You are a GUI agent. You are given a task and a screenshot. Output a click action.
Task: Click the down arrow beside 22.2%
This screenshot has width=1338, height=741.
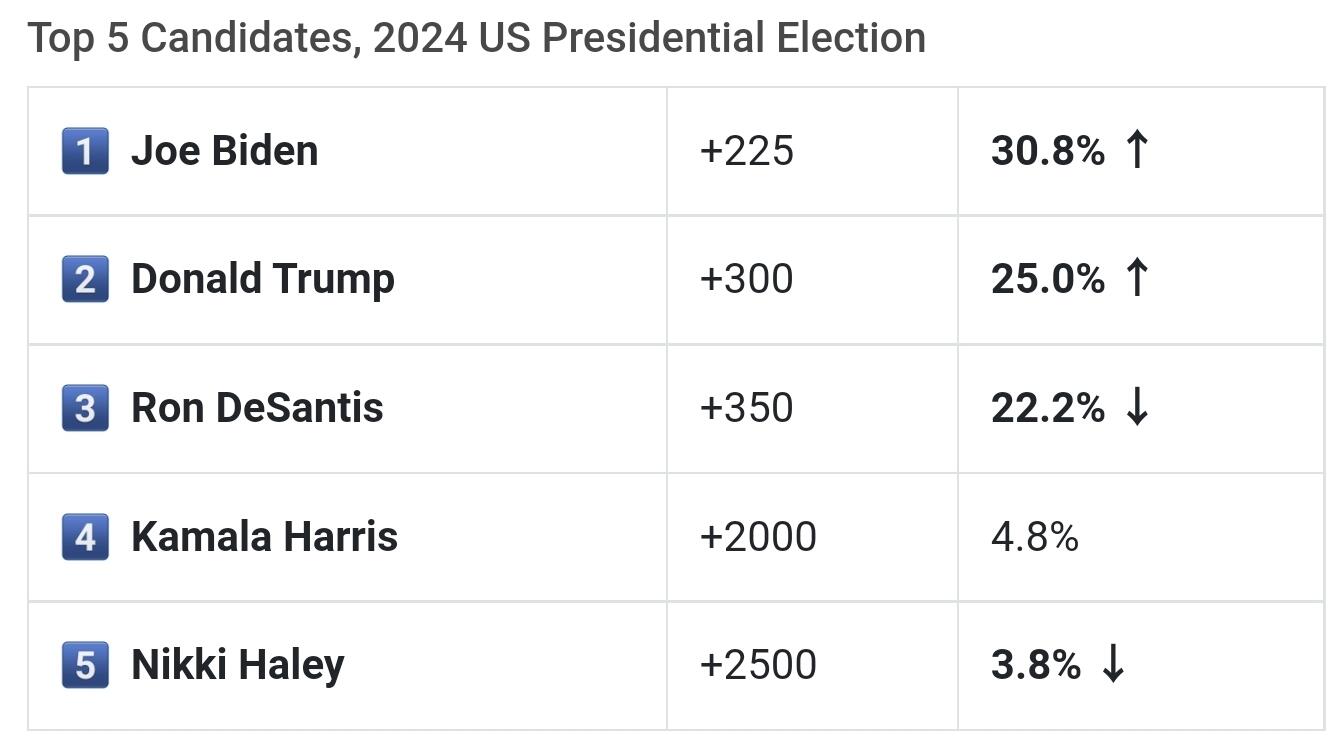(1136, 407)
